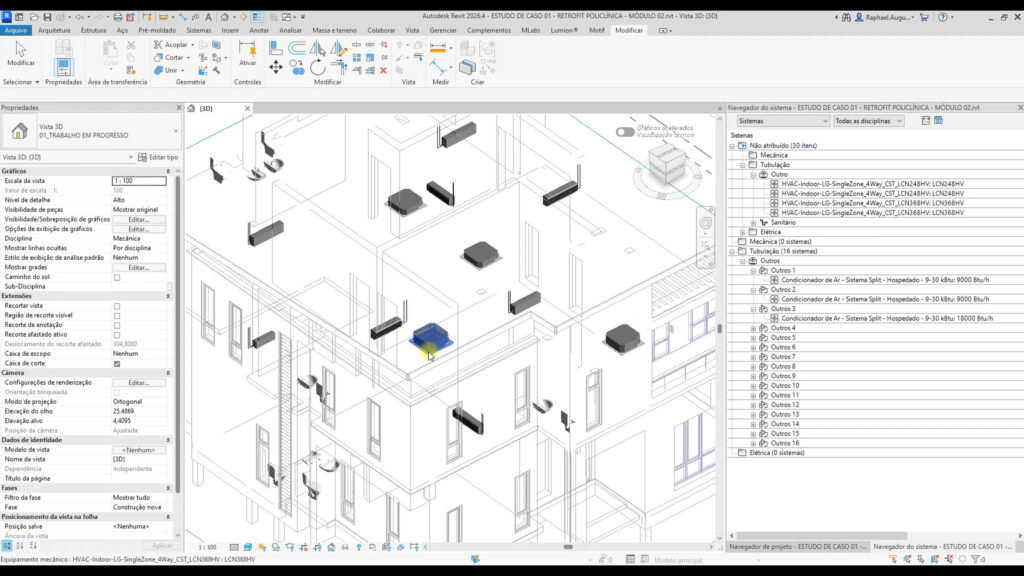1024x576 pixels.
Task: Expand the Sanitário tree node
Action: (753, 223)
